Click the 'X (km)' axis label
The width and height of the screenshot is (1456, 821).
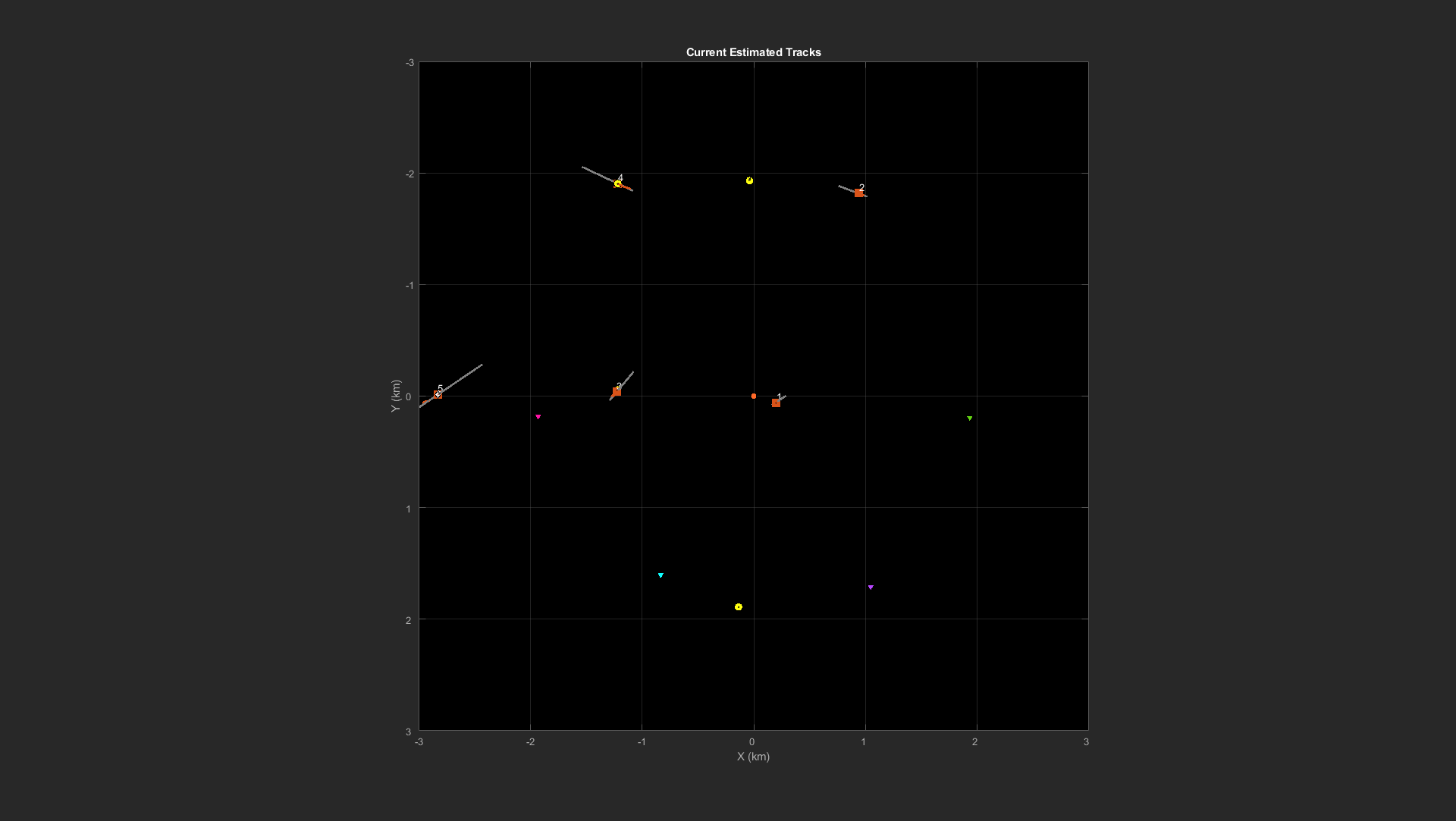(x=753, y=757)
